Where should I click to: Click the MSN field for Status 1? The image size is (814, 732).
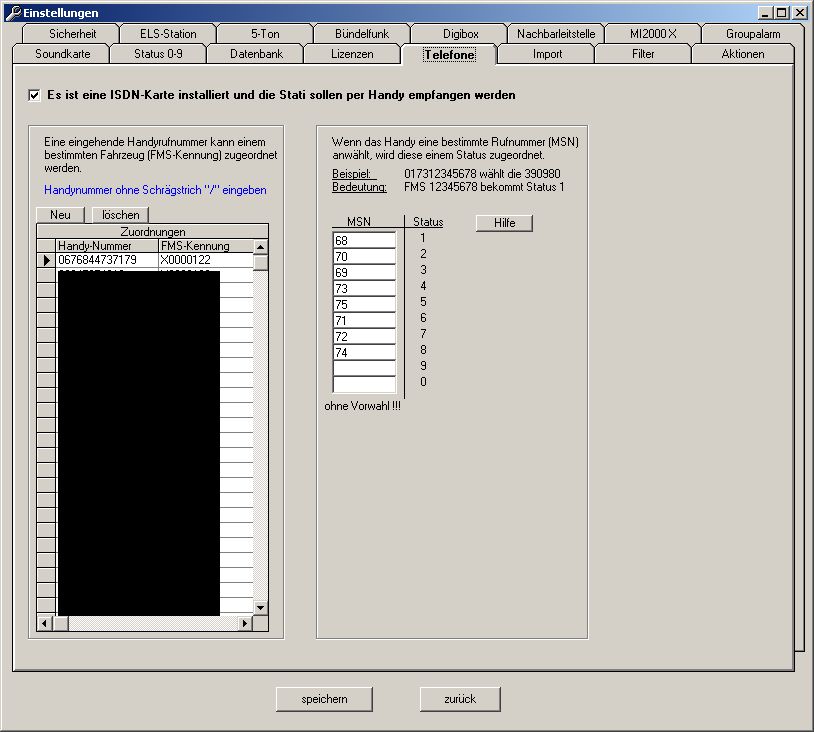pos(364,240)
